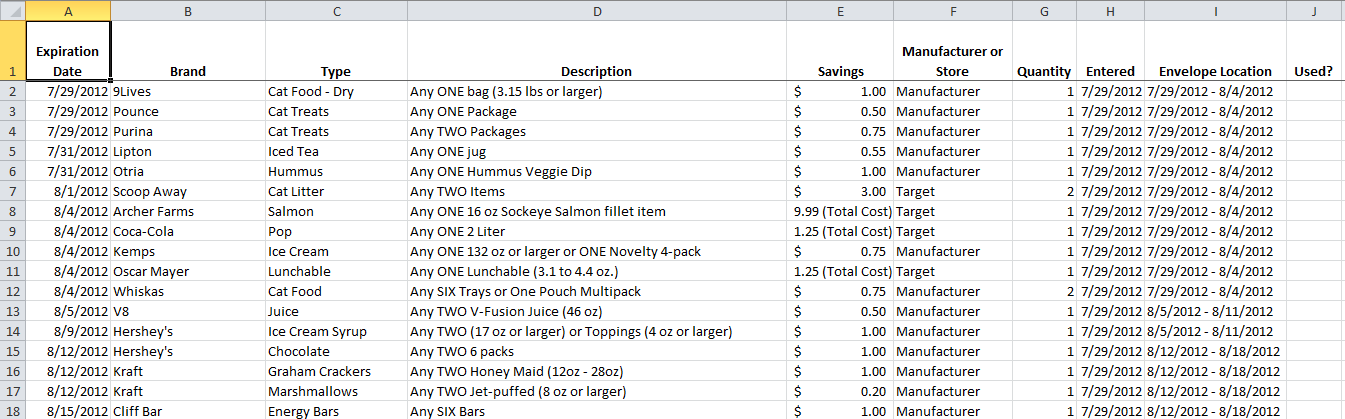Select the Target cell in Archer Farms row
The height and width of the screenshot is (419, 1345).
952,211
